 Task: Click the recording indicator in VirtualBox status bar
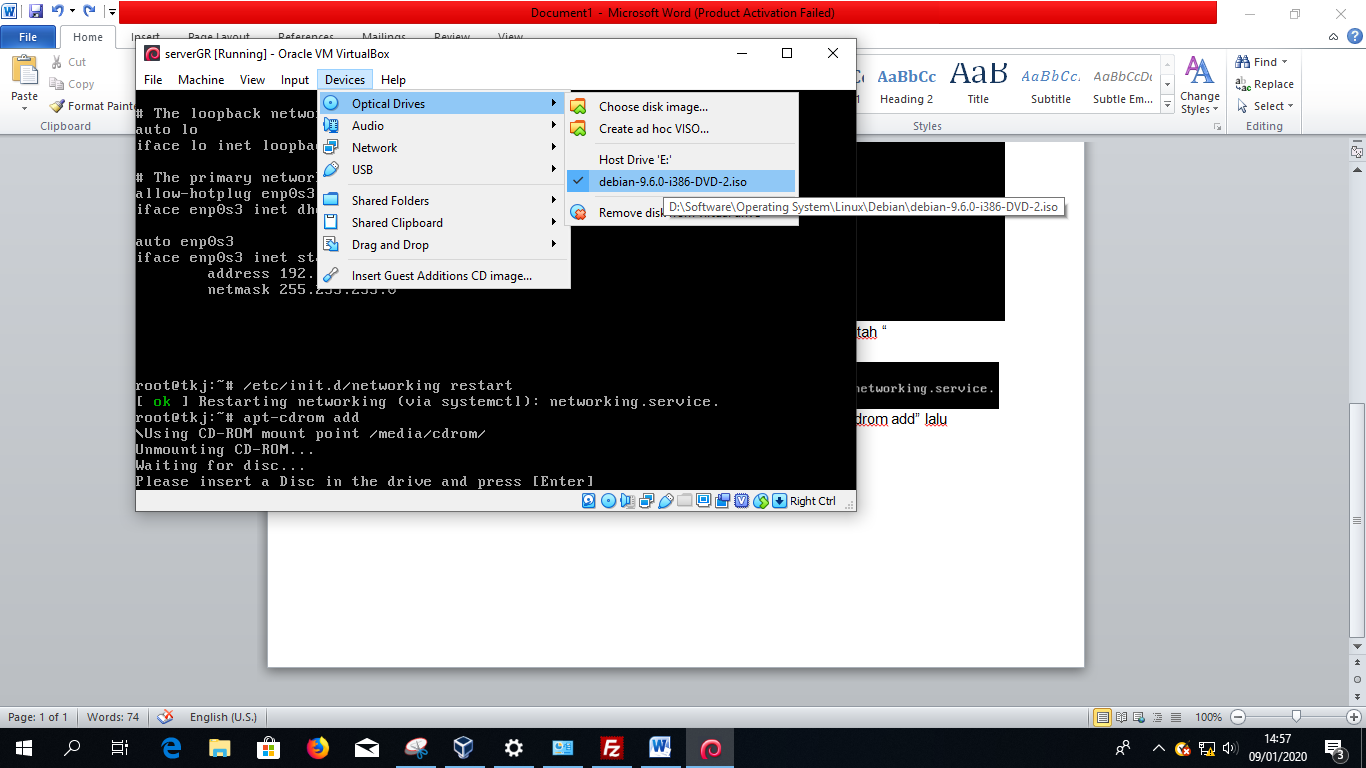tap(722, 501)
